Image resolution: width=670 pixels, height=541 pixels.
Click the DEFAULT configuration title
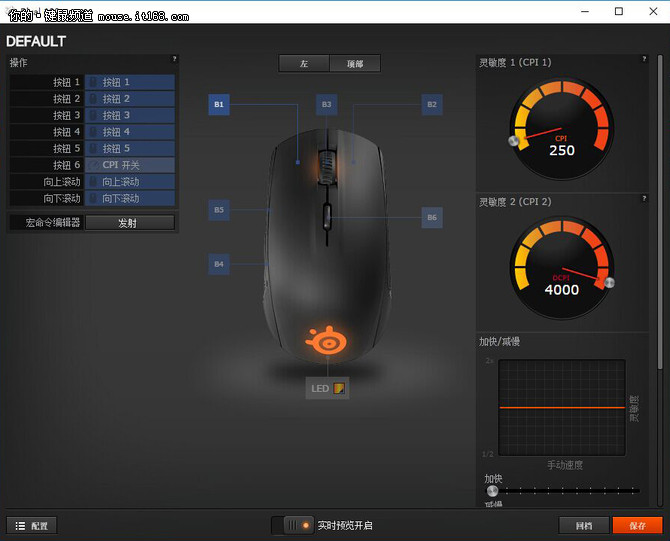(36, 41)
